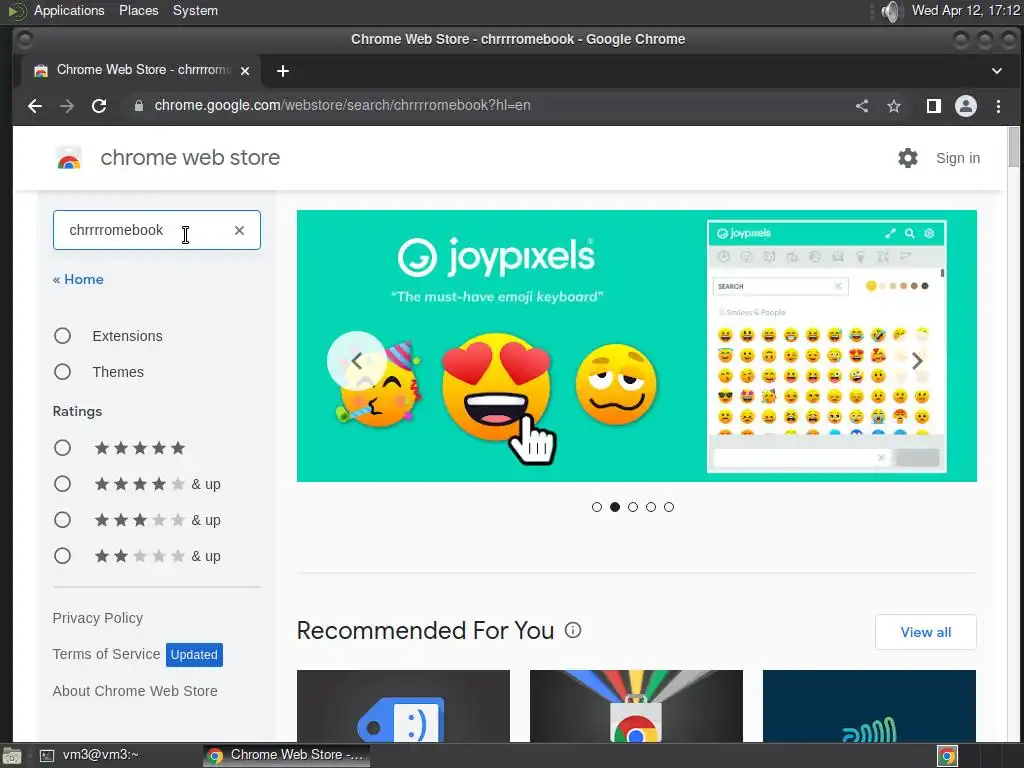The height and width of the screenshot is (768, 1024).
Task: Click the Updated badge
Action: coord(194,654)
